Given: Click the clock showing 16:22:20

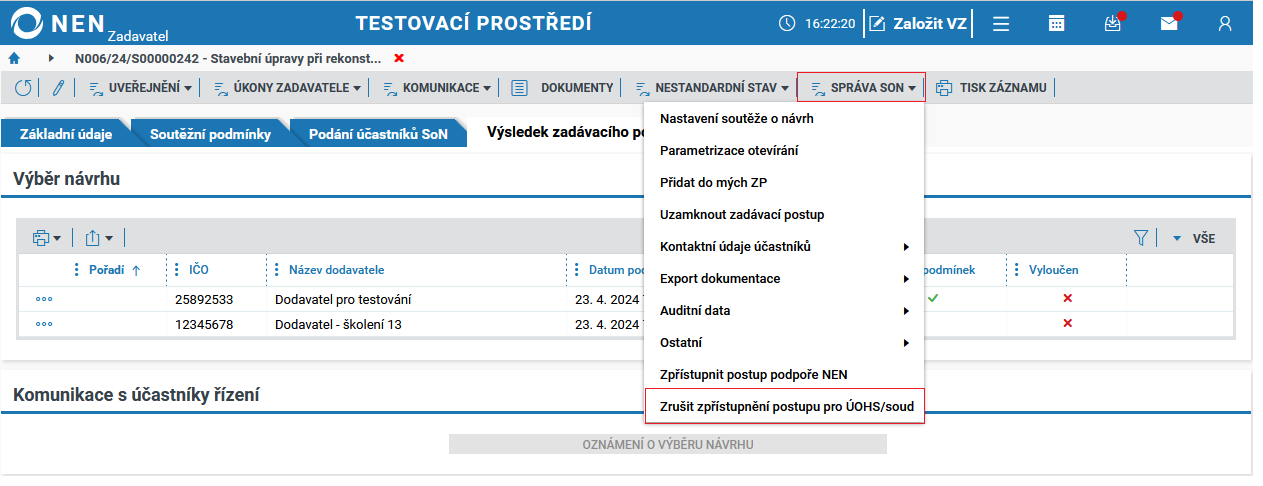Looking at the screenshot, I should coord(817,23).
